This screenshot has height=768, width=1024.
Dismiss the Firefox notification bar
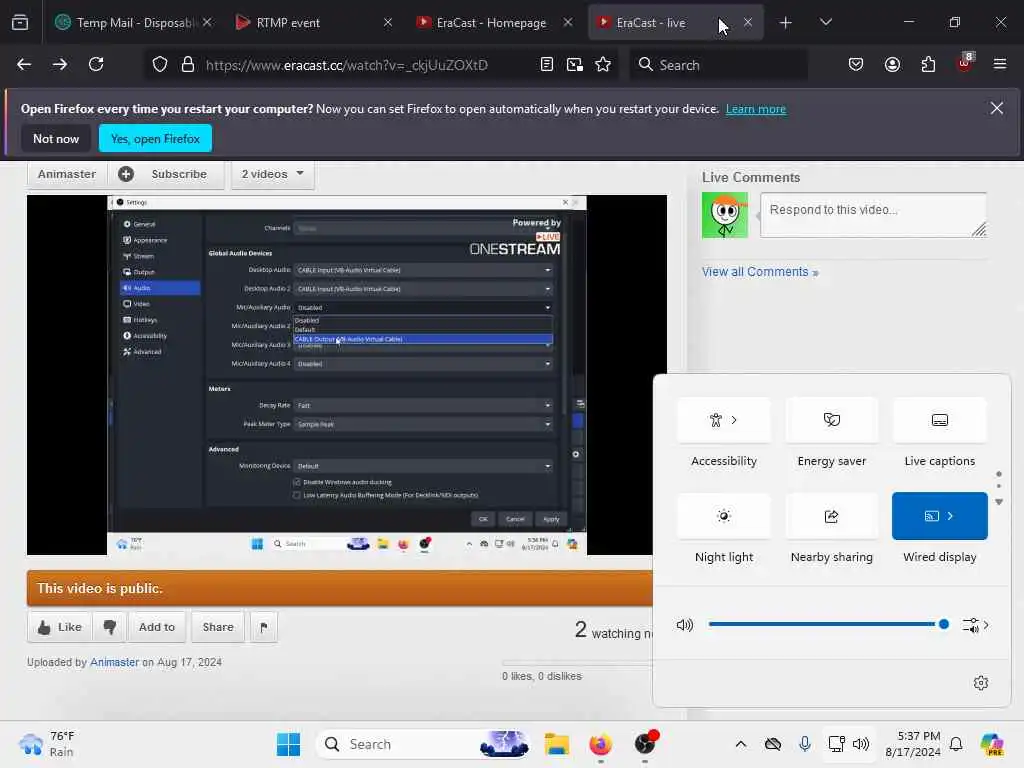coord(996,108)
